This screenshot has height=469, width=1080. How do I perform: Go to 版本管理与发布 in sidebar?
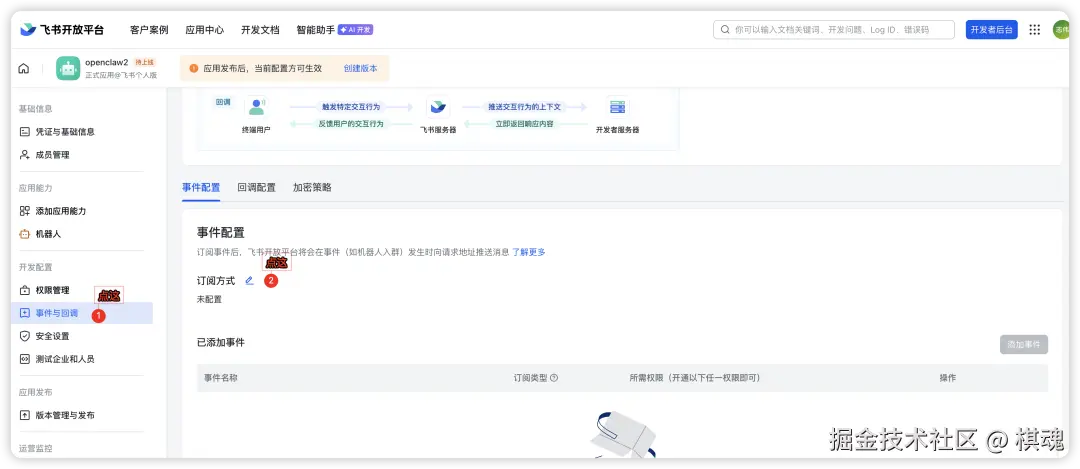coord(65,415)
